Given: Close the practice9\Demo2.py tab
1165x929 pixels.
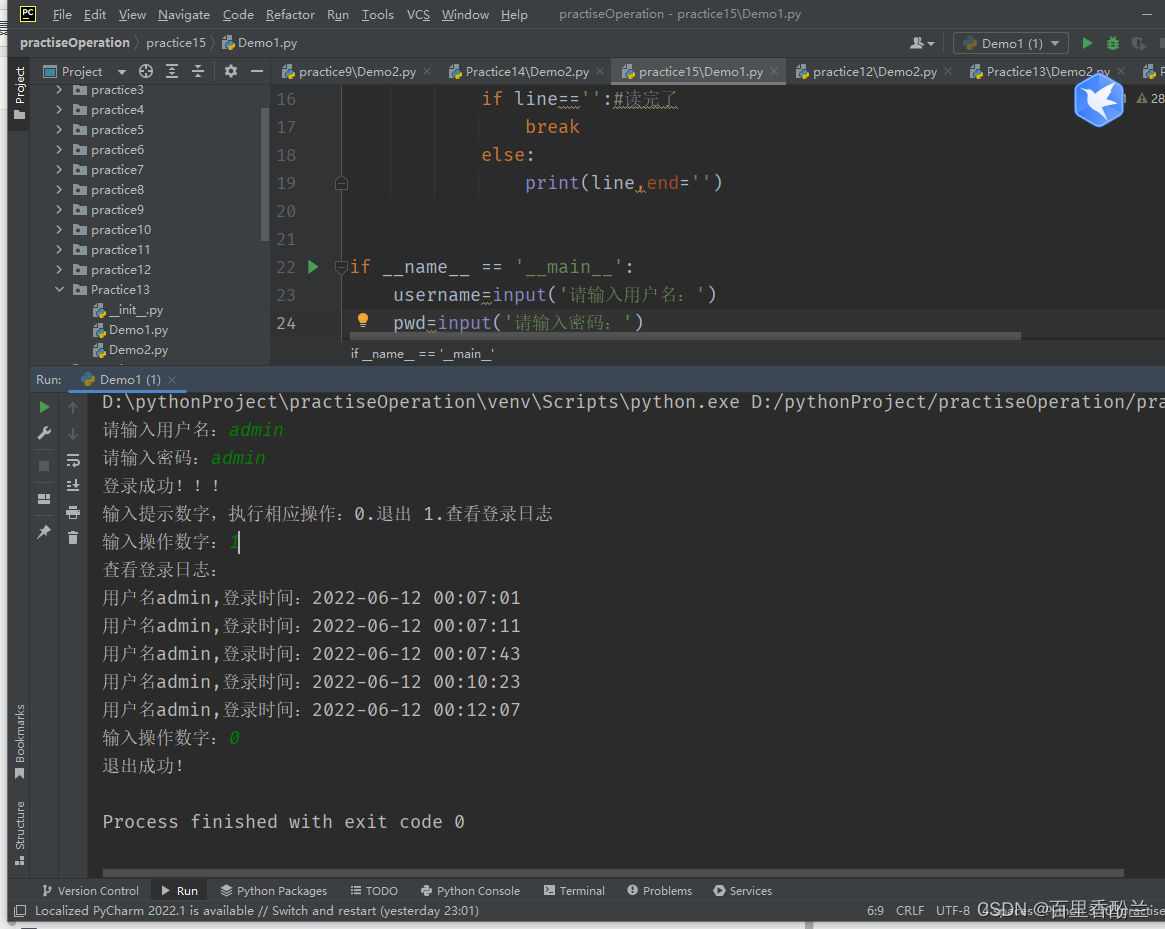Looking at the screenshot, I should click(x=427, y=71).
